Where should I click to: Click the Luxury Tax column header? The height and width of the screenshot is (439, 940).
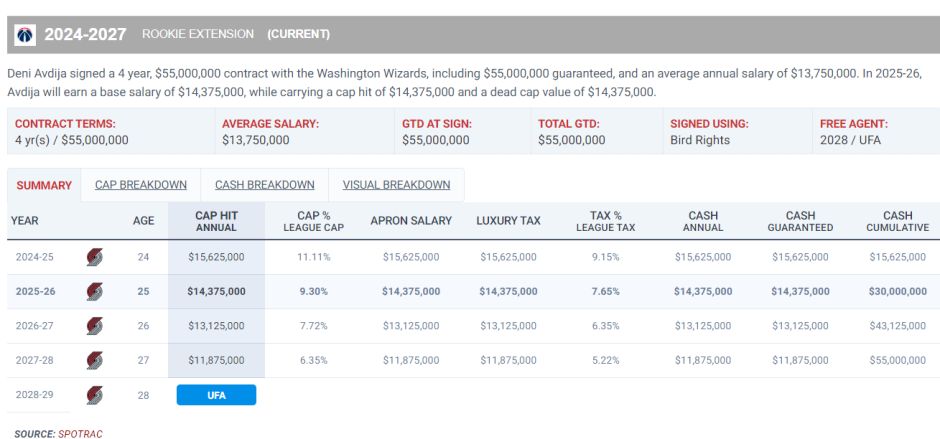coord(508,221)
